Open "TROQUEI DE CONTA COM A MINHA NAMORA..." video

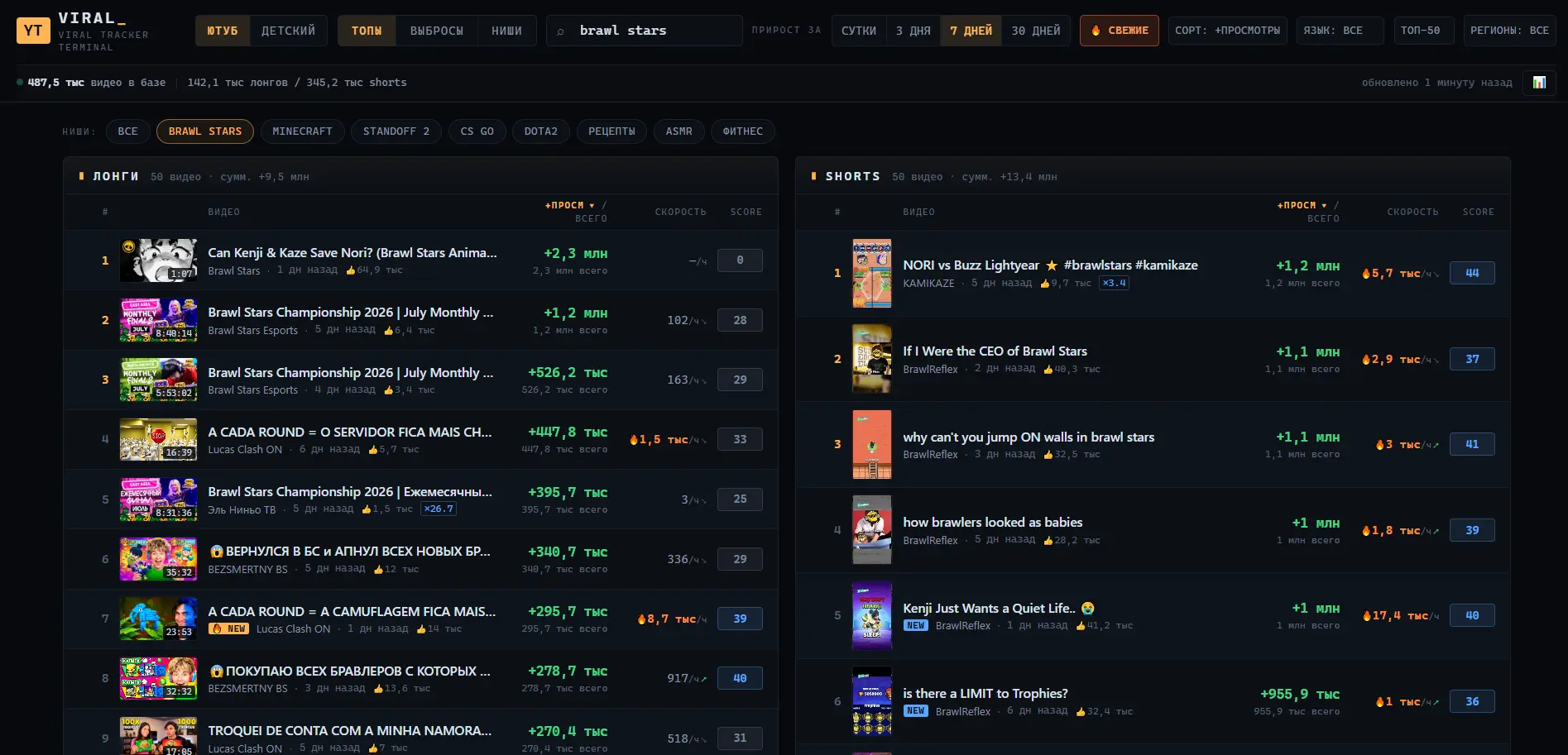click(x=350, y=731)
